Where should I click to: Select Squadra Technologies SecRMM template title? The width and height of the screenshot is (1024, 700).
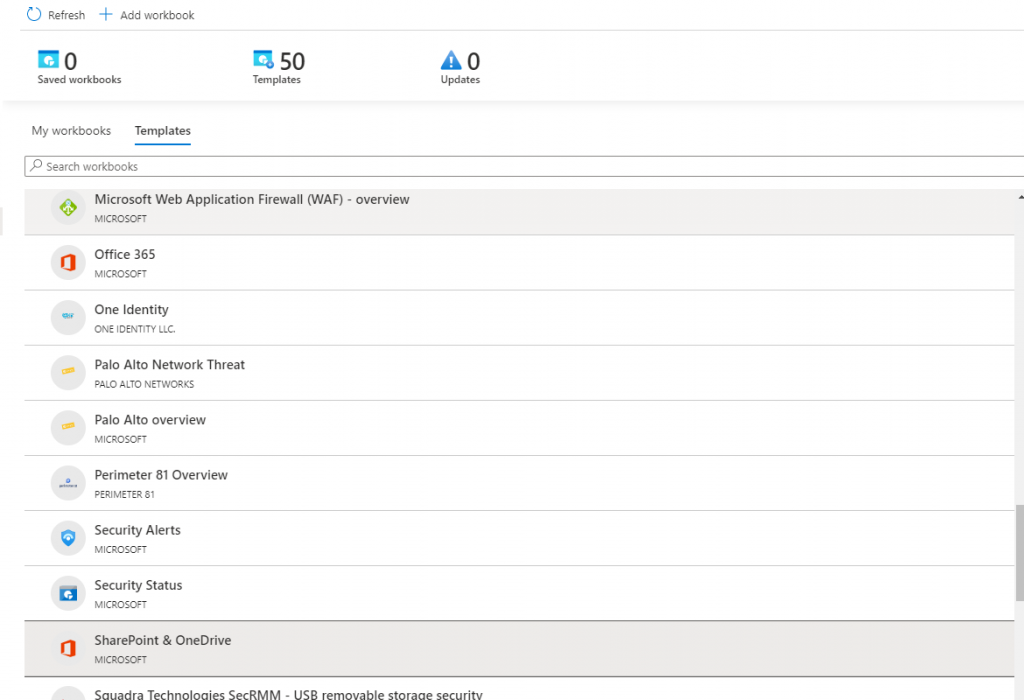pyautogui.click(x=289, y=694)
